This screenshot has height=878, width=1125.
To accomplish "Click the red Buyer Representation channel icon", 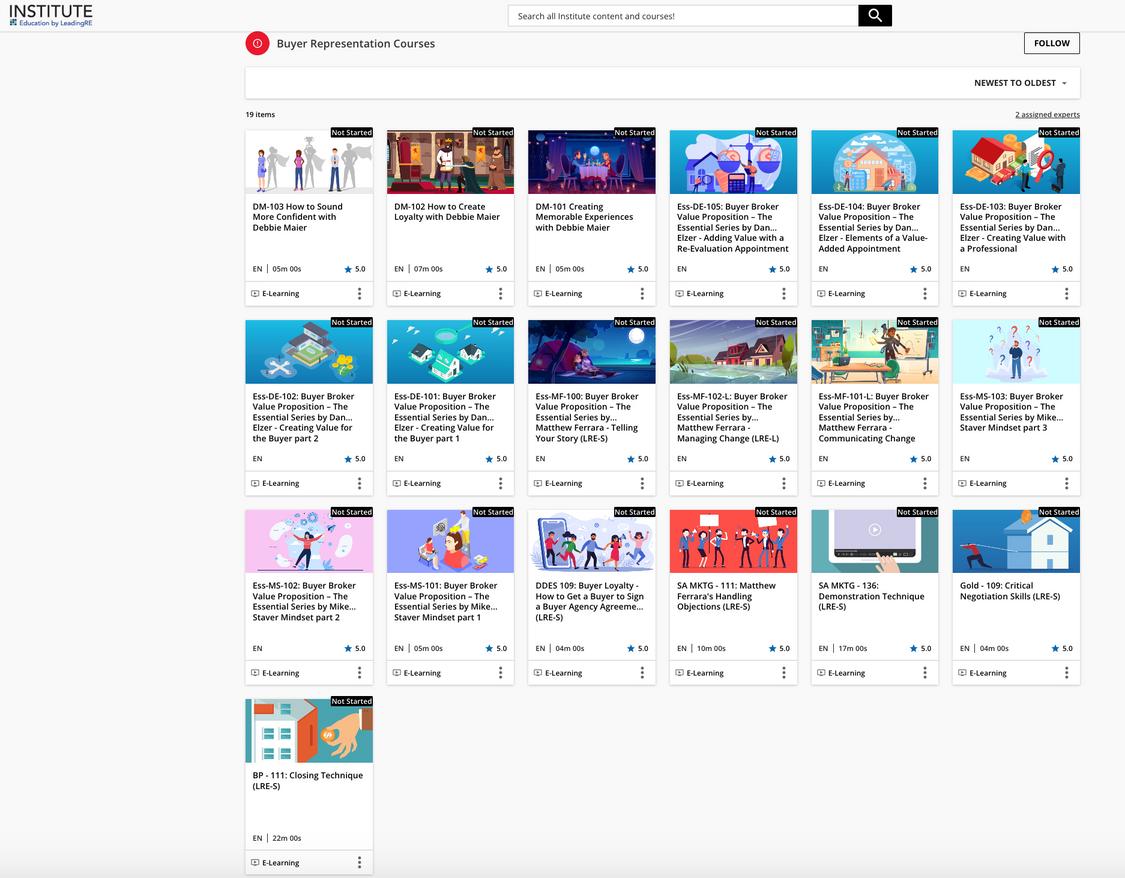I will coord(257,44).
